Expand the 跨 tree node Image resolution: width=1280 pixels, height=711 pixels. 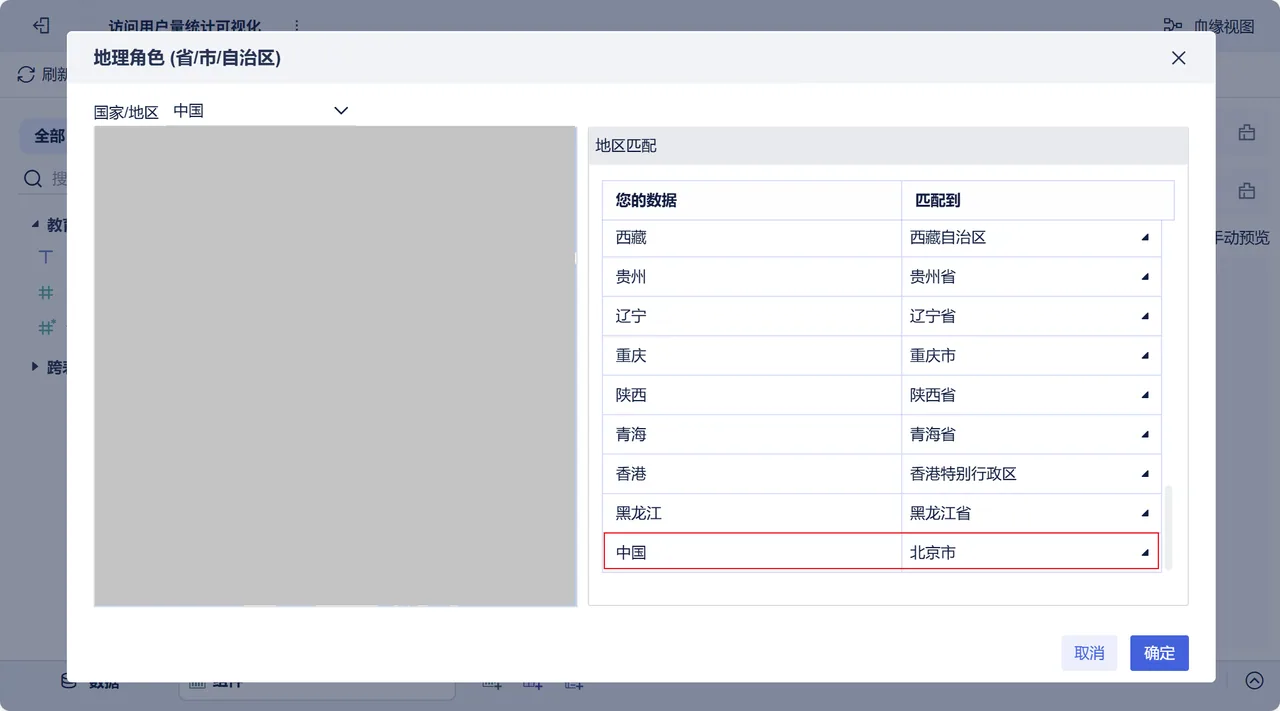(35, 367)
